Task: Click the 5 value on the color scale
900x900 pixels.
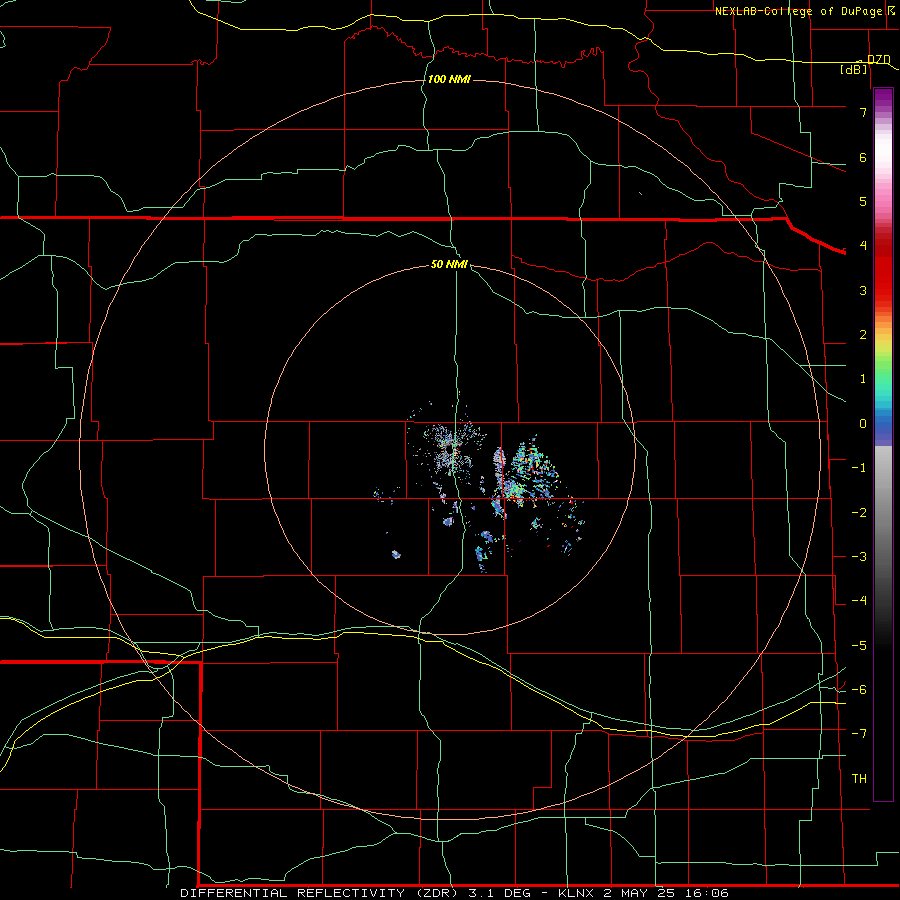Action: tap(863, 201)
